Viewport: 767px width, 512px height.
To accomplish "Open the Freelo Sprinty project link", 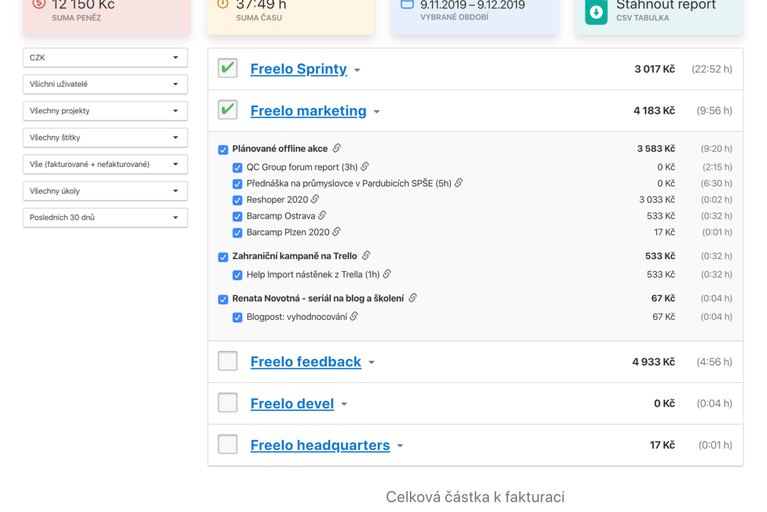I will [x=298, y=69].
